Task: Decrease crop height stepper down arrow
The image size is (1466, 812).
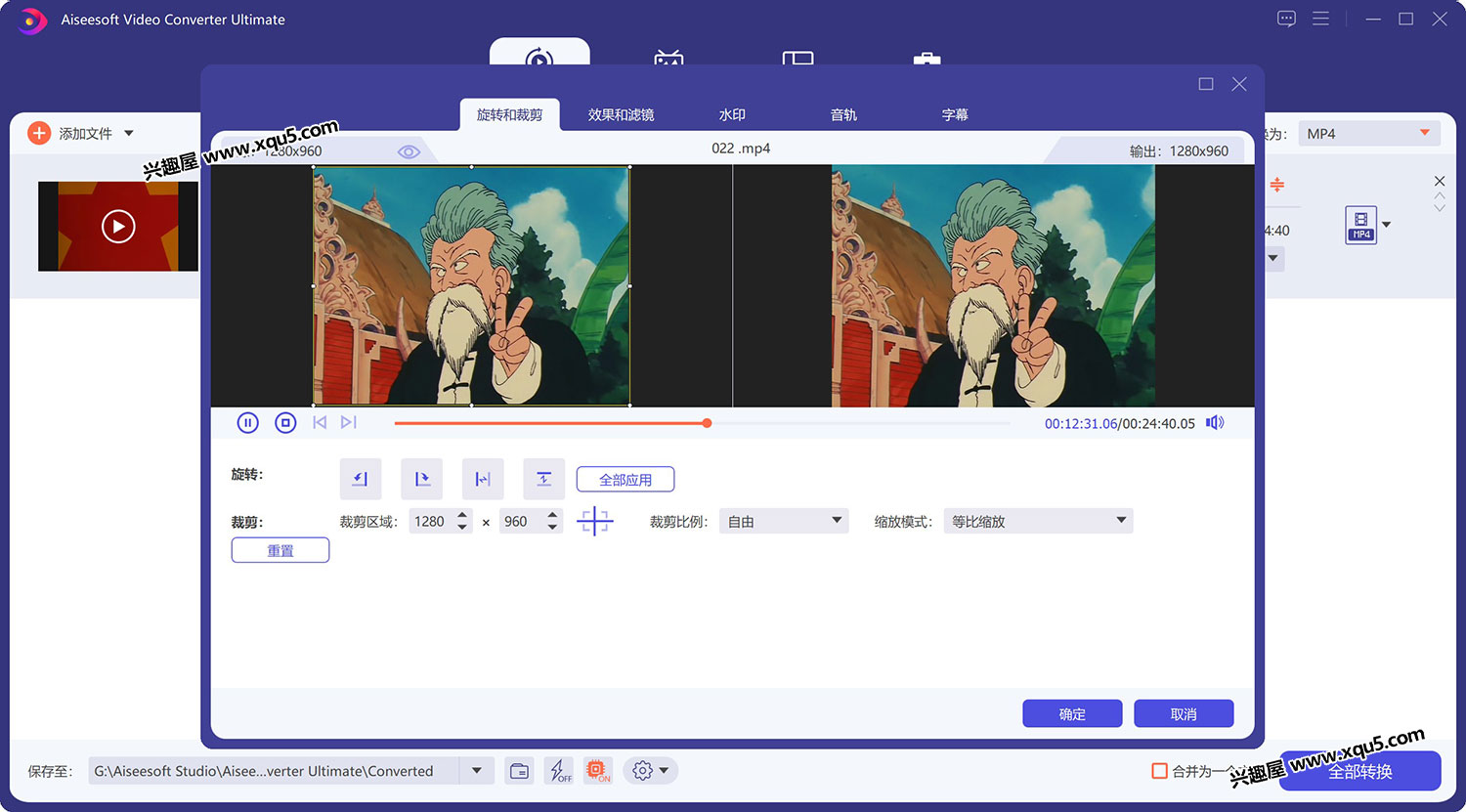Action: pos(552,528)
